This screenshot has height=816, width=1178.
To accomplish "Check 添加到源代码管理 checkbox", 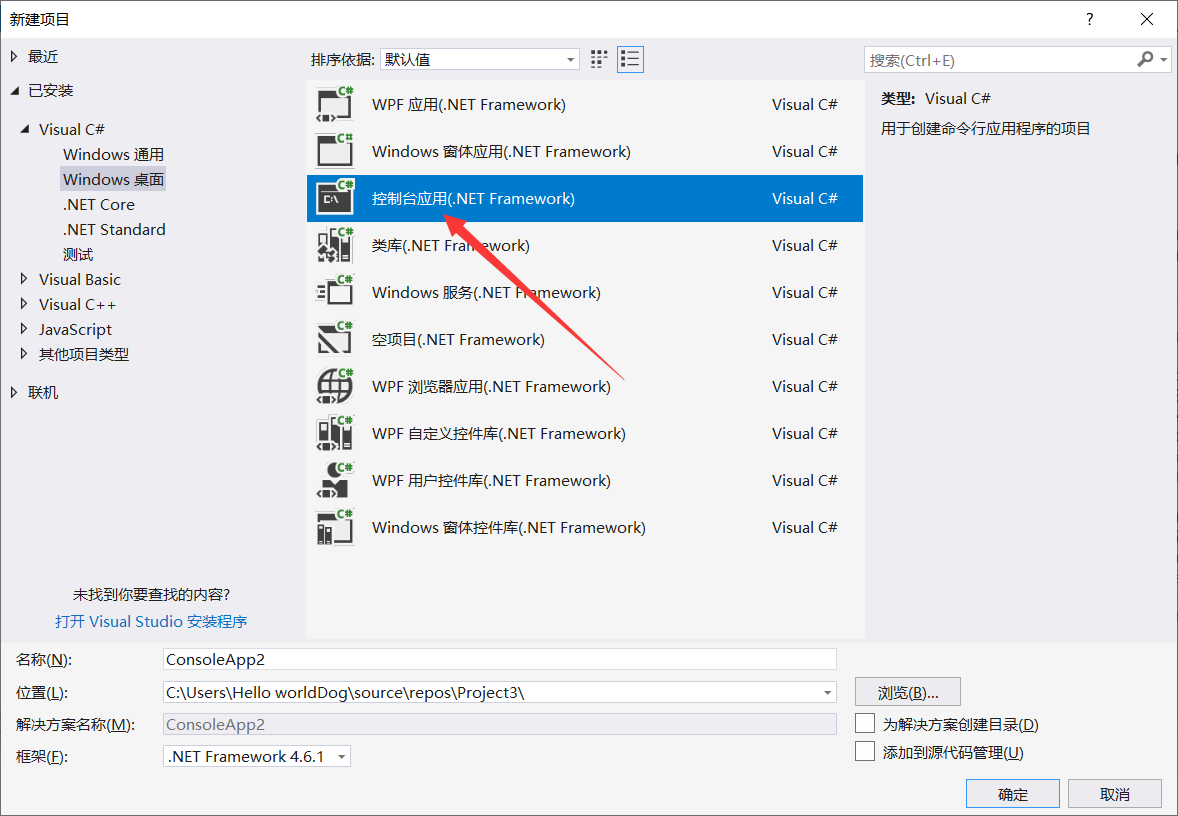I will click(x=865, y=751).
